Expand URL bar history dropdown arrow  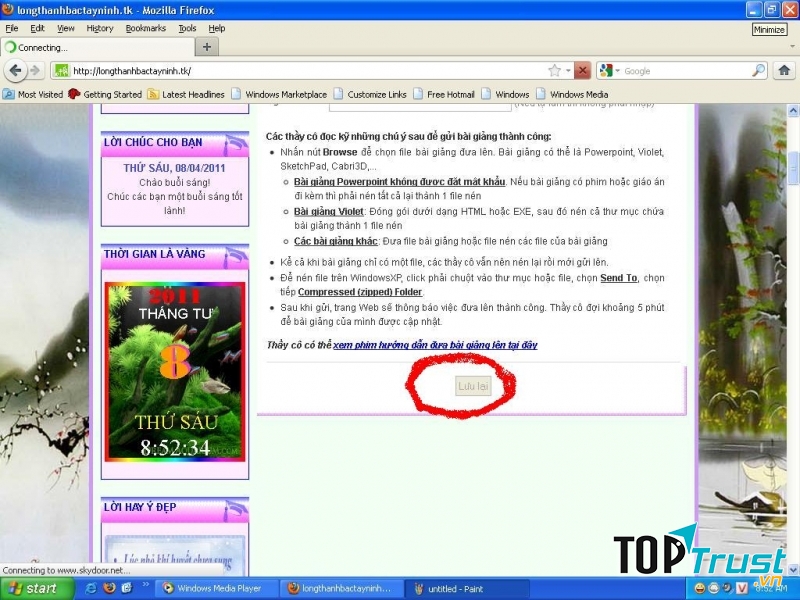pos(568,71)
